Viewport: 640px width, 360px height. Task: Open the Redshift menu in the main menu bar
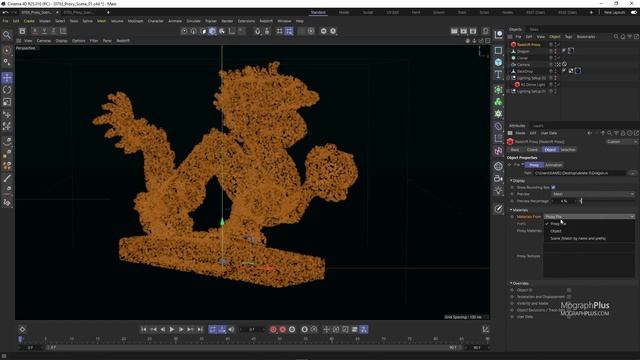coord(266,21)
